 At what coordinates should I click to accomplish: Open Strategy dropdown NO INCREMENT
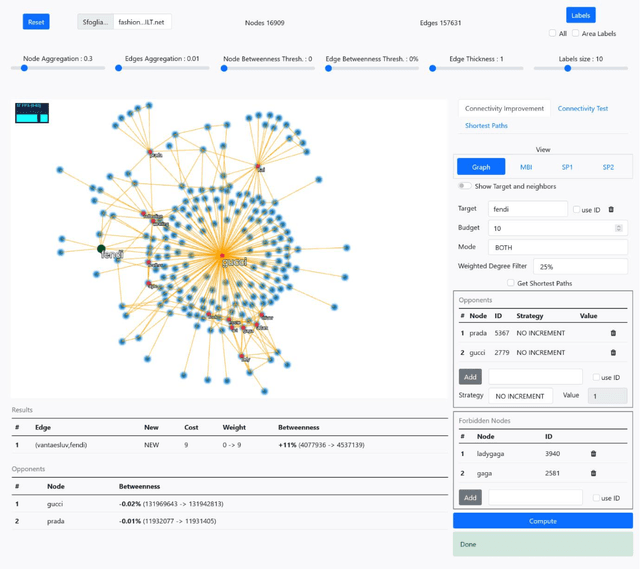tap(520, 396)
